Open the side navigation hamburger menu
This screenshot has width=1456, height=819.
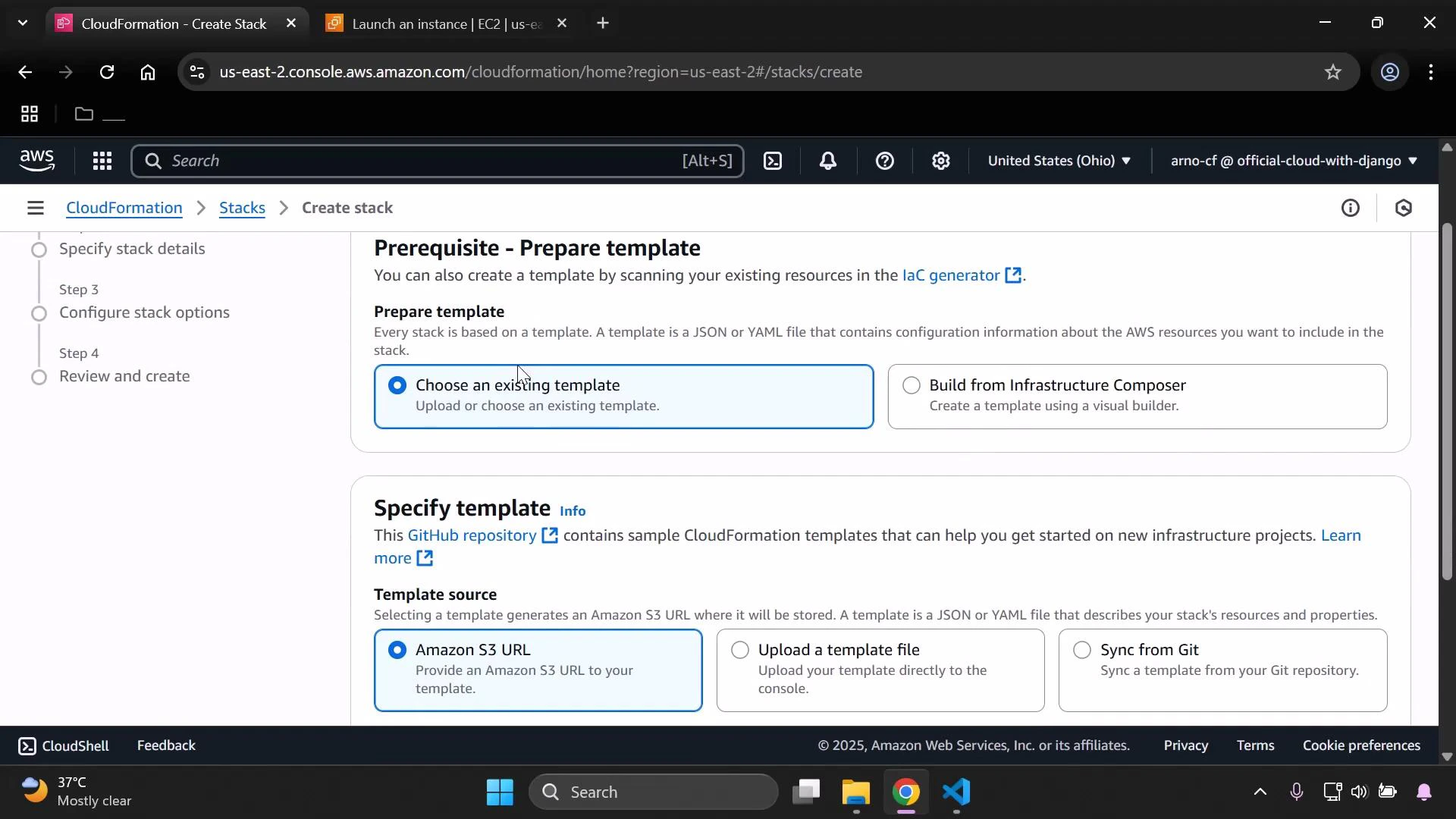pos(36,207)
